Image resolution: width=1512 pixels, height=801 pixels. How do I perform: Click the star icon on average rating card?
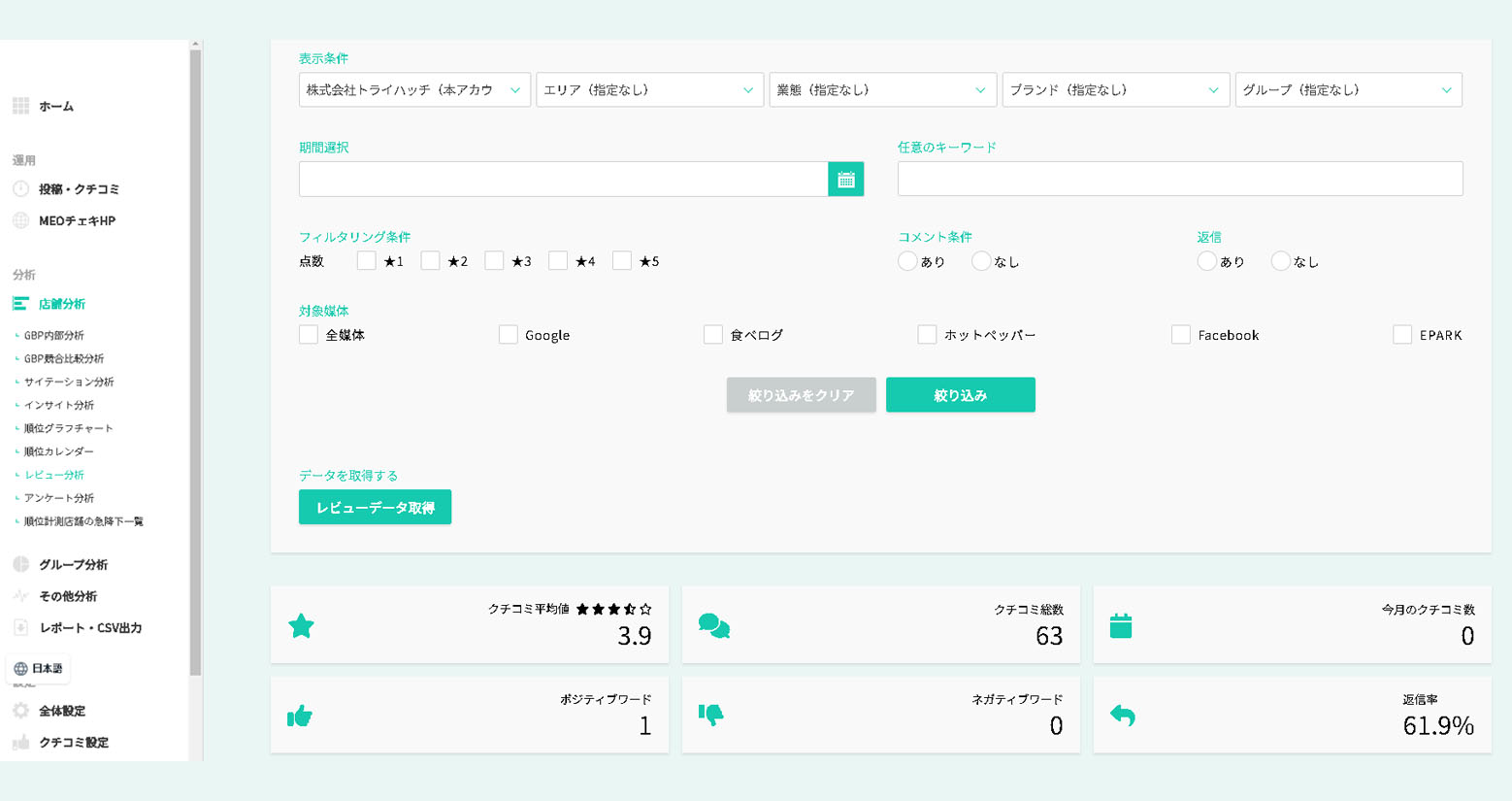tap(302, 626)
